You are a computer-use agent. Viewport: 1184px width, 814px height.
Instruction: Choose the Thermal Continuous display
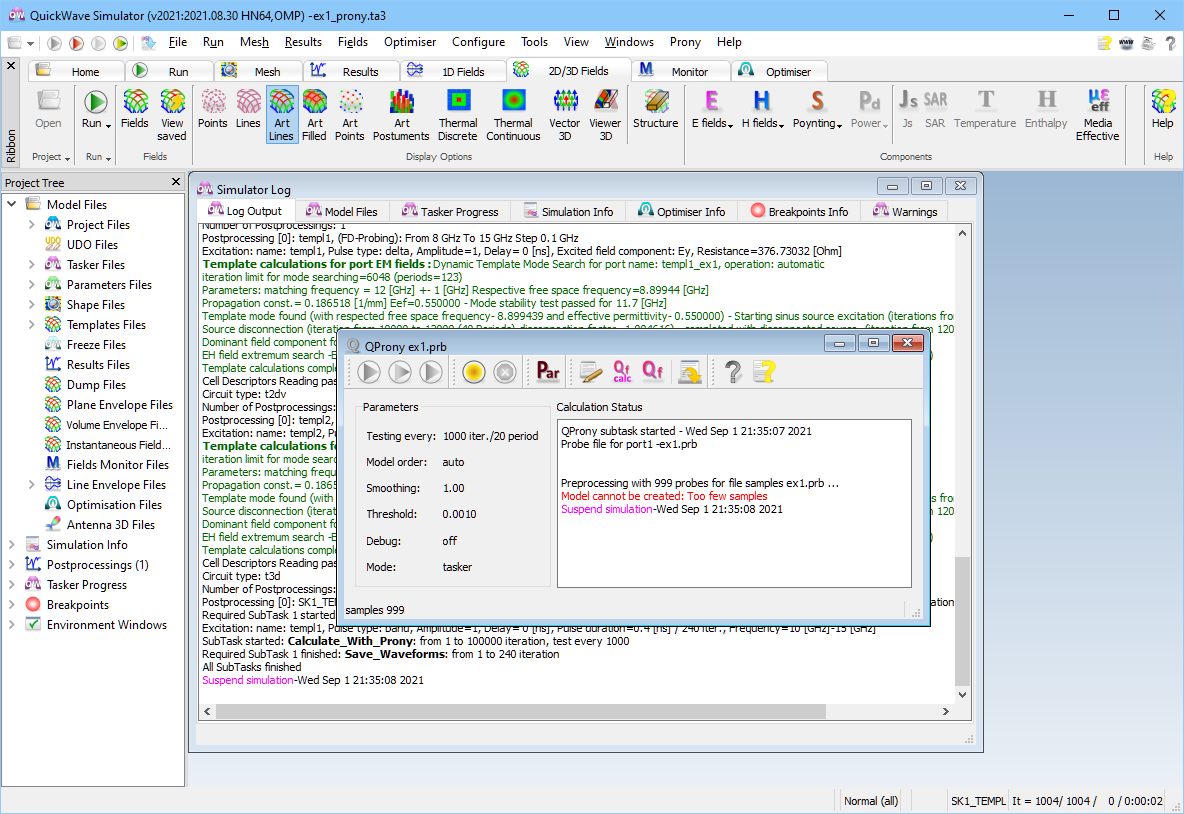(x=513, y=115)
